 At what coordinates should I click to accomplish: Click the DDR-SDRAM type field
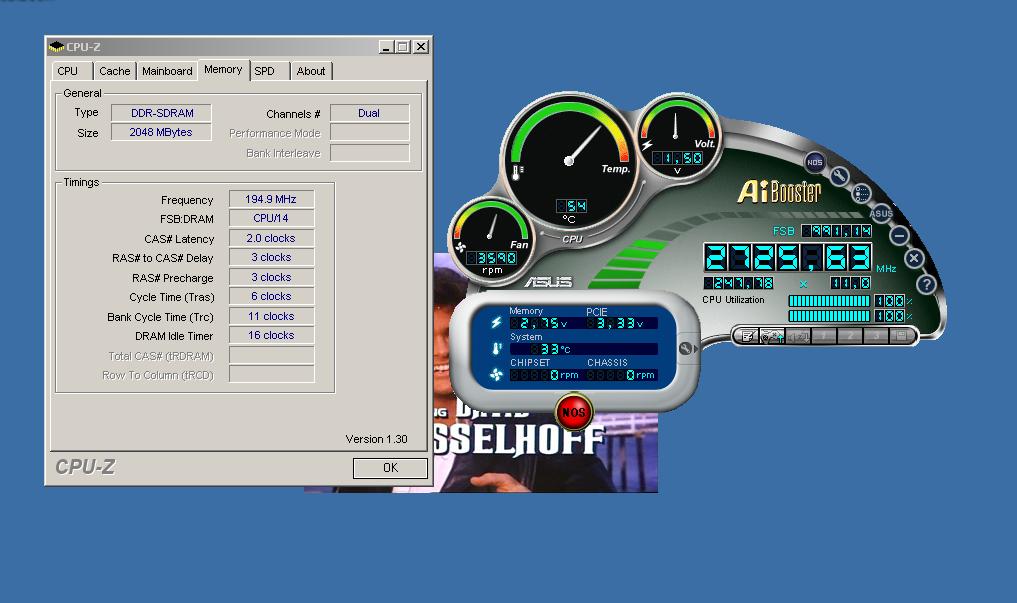click(162, 113)
